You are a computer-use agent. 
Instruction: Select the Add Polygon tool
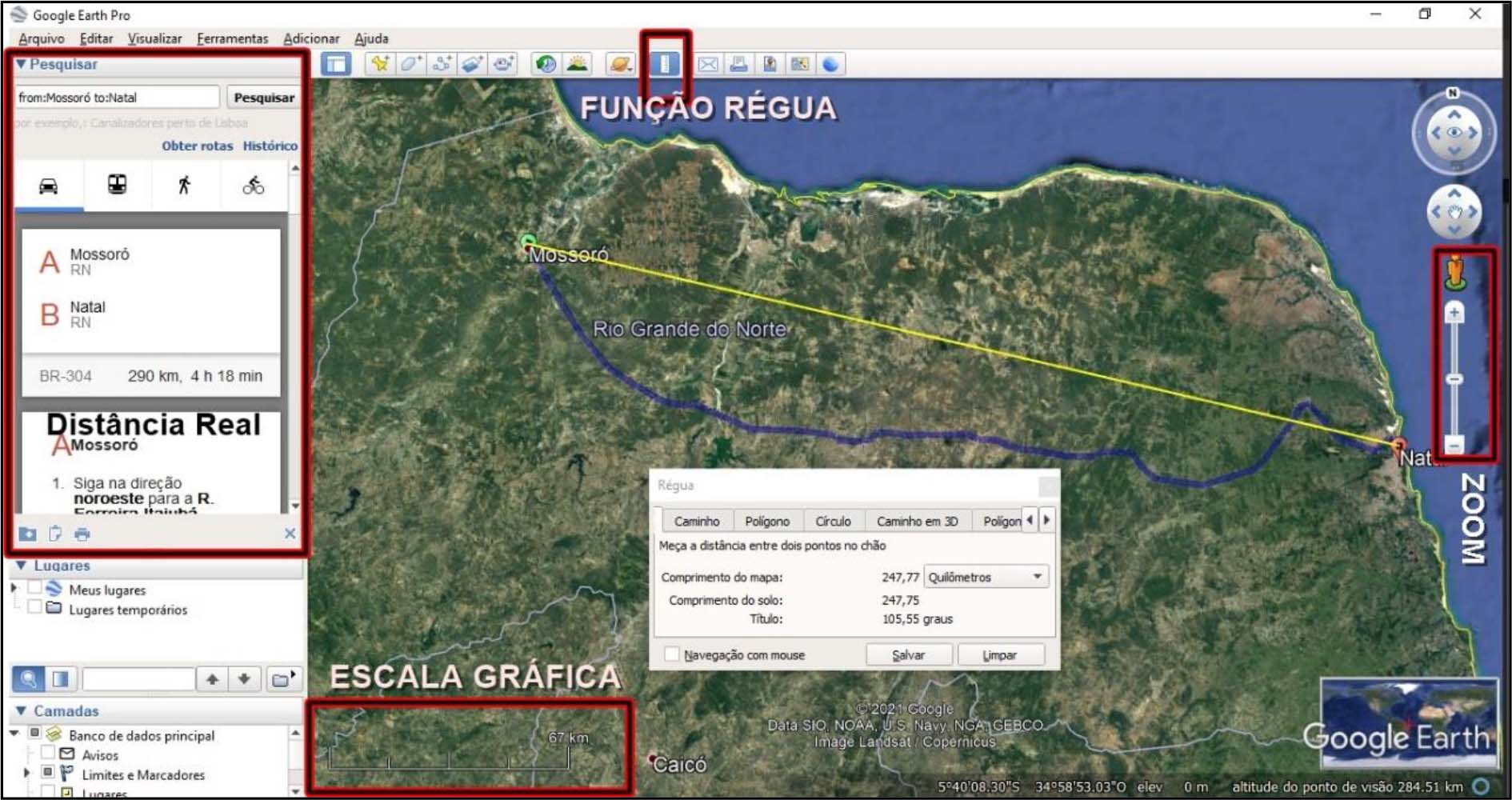click(x=410, y=64)
